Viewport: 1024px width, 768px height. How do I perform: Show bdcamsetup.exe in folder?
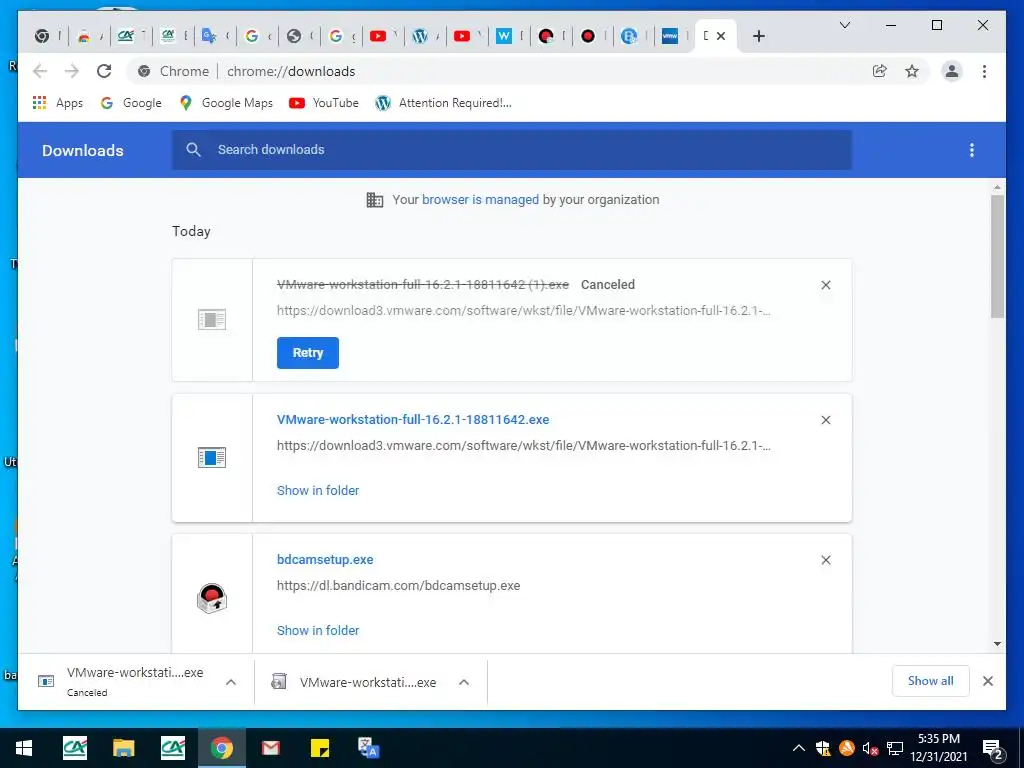318,631
